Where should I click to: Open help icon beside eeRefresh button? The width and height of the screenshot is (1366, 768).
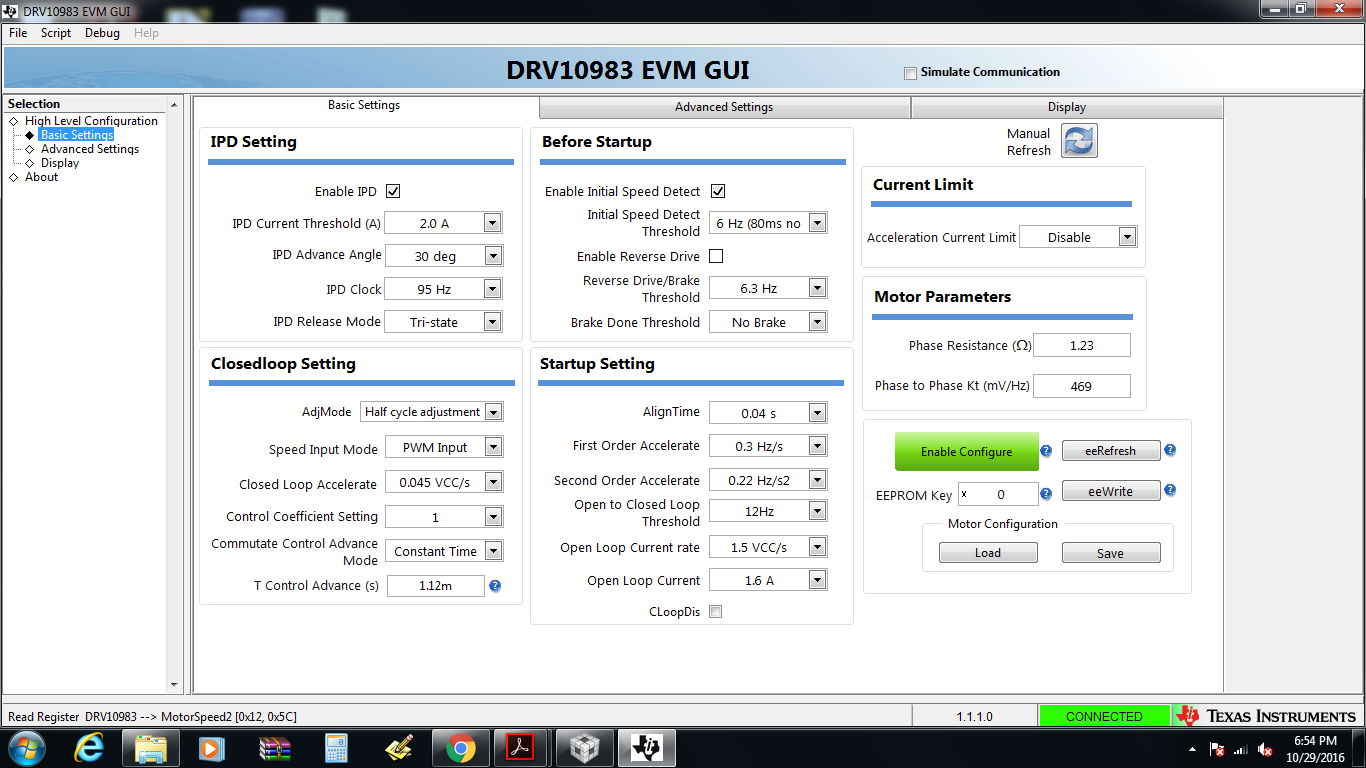point(1170,450)
